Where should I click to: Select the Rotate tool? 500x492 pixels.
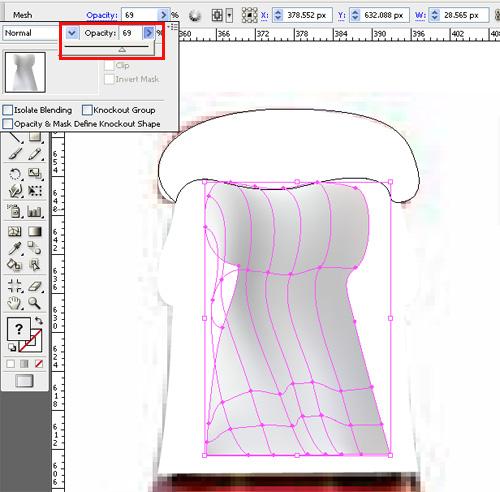15,174
